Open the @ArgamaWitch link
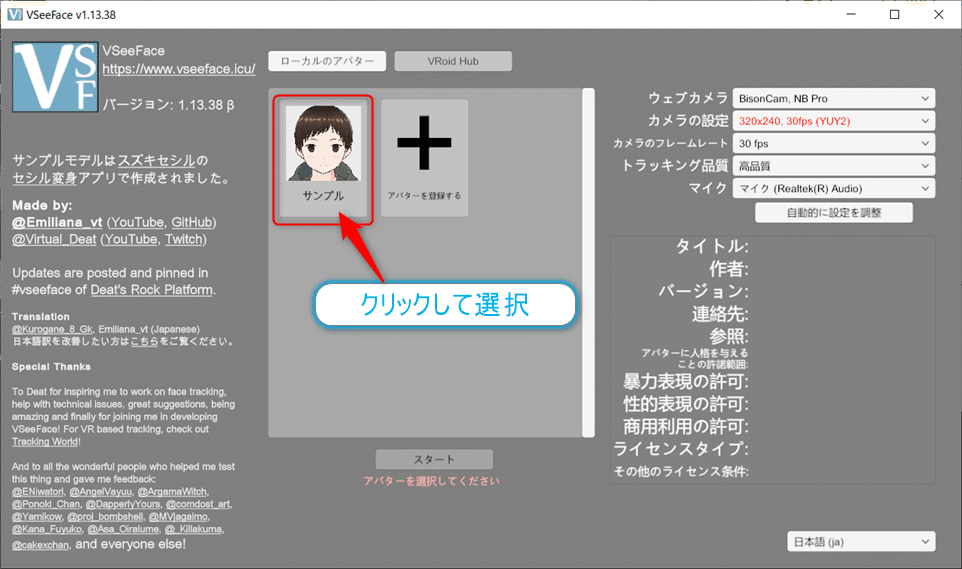The image size is (962, 569). [172, 492]
